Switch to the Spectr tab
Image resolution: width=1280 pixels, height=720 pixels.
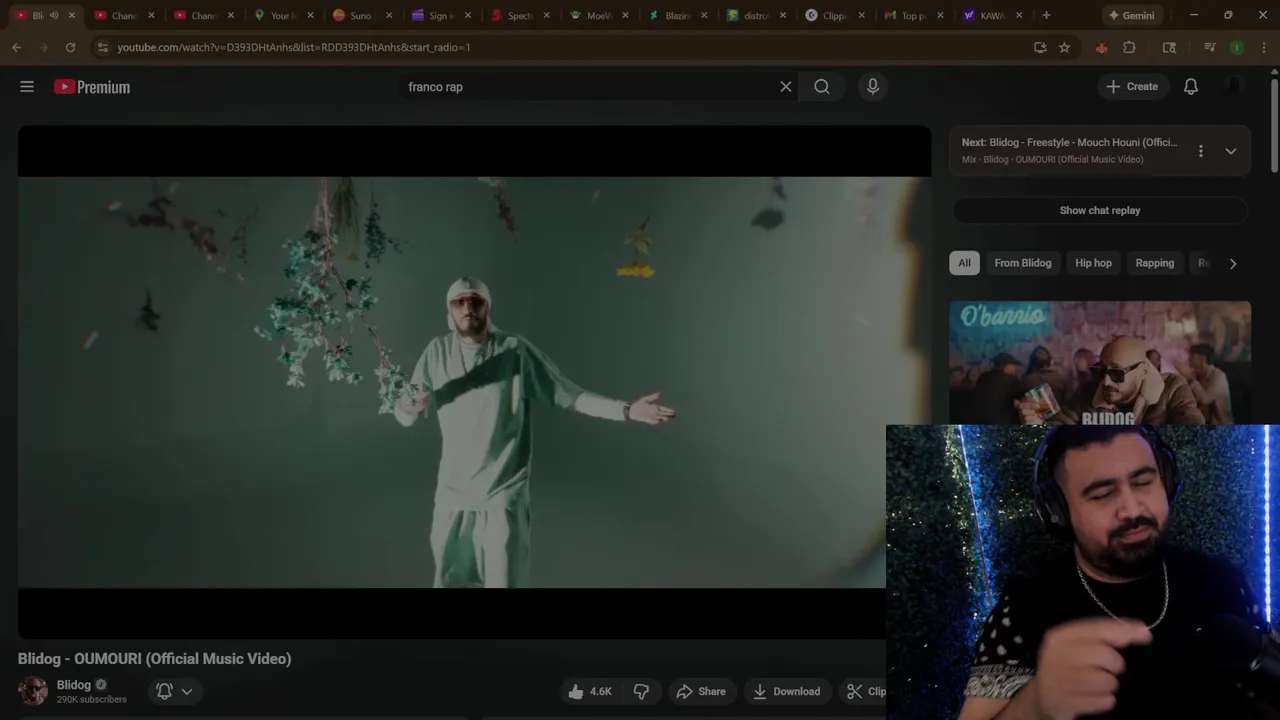click(511, 15)
